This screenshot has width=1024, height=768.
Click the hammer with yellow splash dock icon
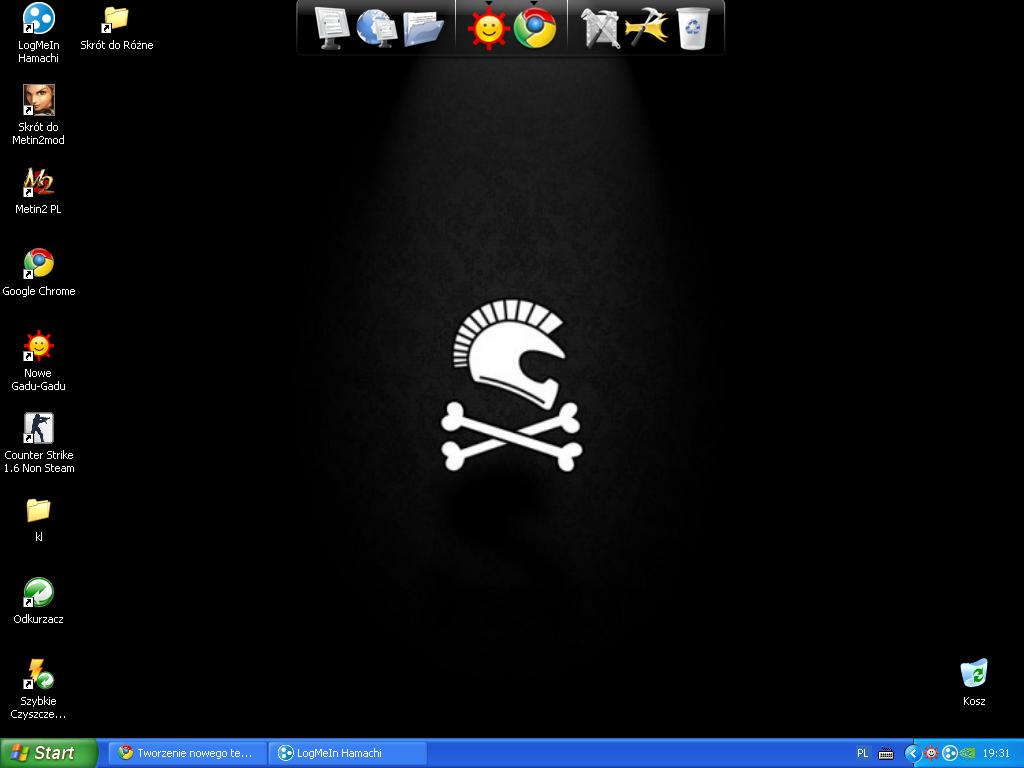click(x=647, y=28)
